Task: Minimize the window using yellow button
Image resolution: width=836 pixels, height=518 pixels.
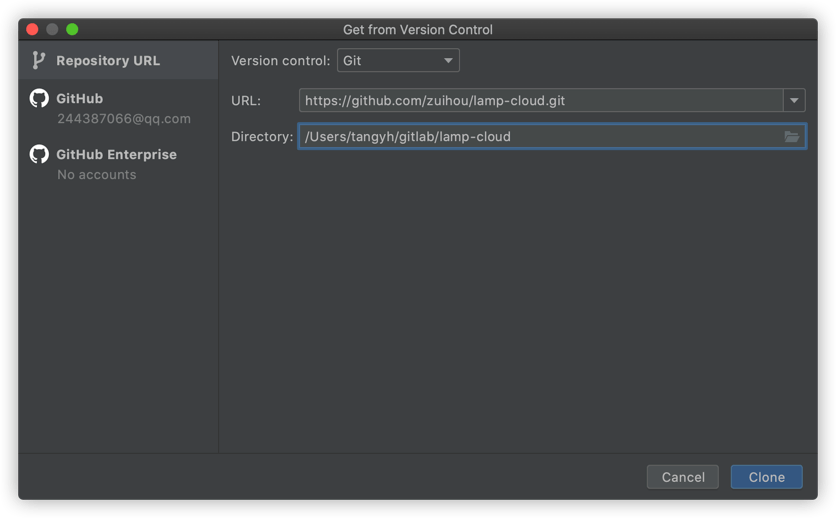Action: tap(52, 29)
